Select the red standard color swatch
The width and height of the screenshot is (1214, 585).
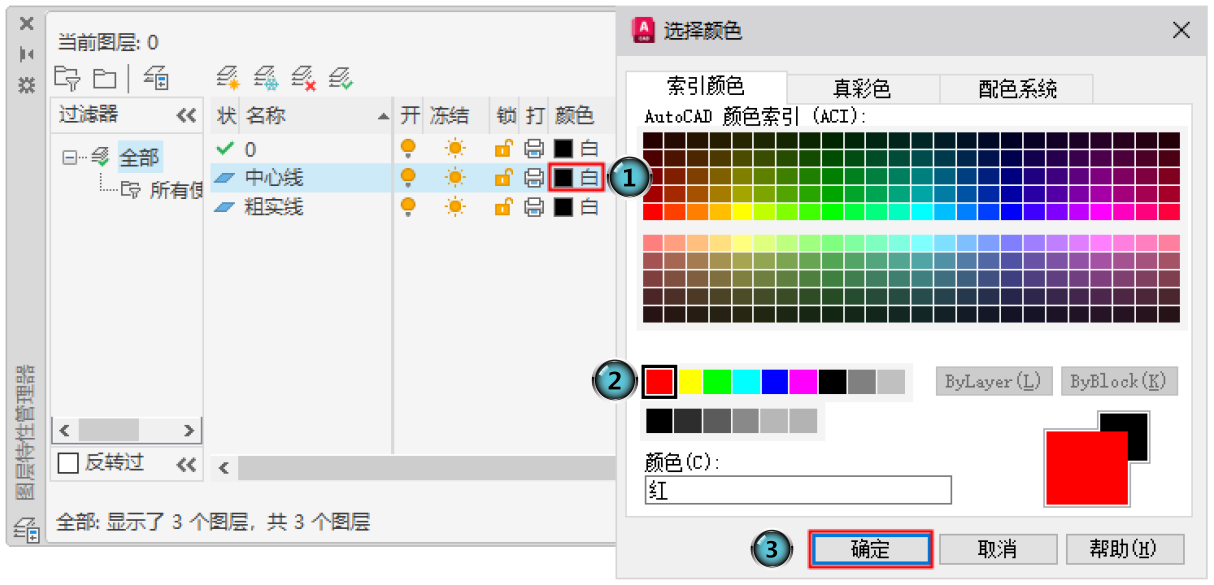coord(659,381)
